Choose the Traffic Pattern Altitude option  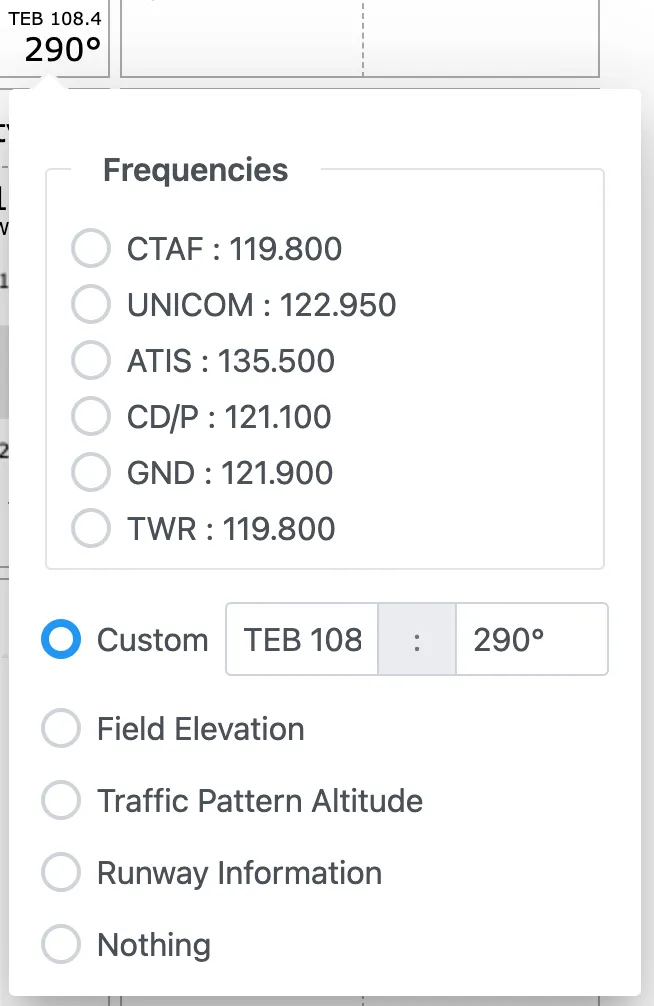[61, 801]
